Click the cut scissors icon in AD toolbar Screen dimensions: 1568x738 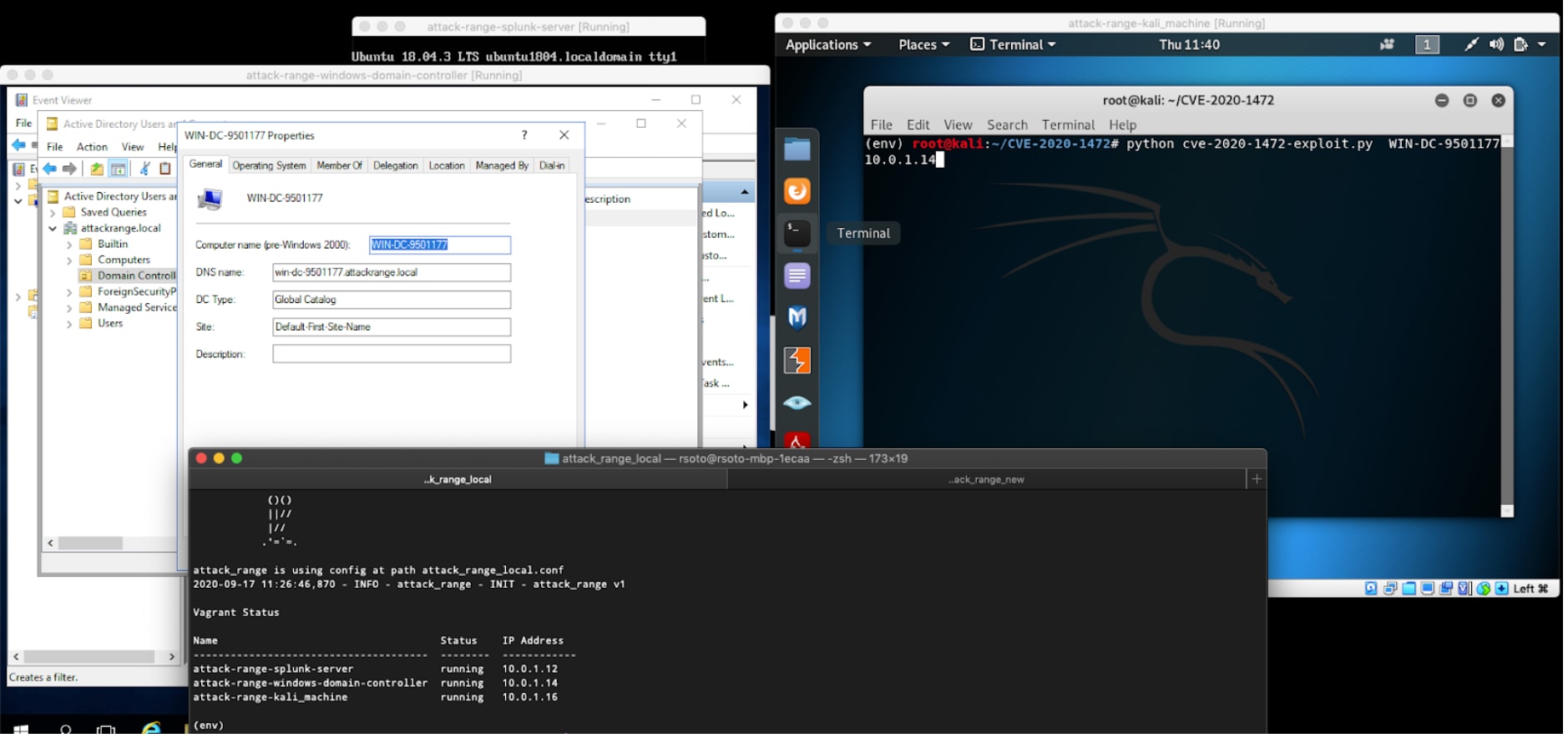click(x=144, y=169)
